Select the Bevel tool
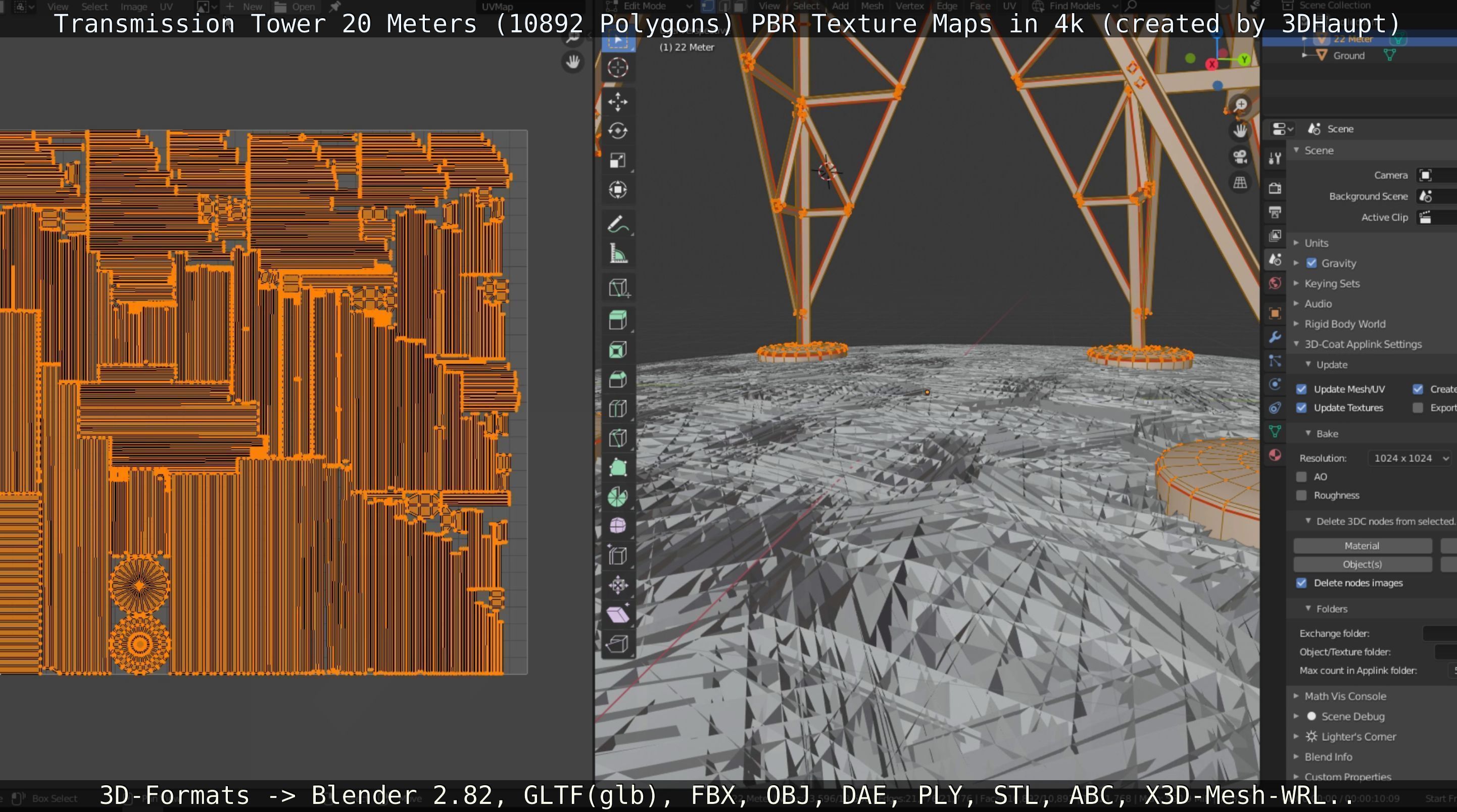 point(618,379)
